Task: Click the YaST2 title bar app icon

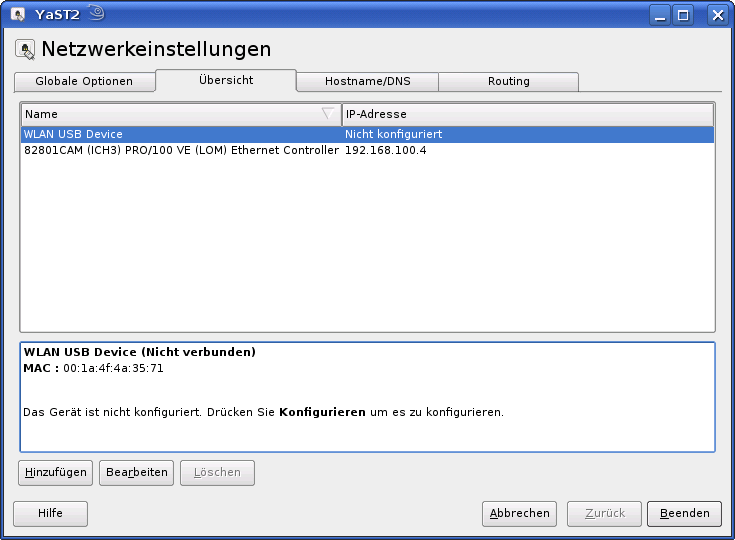Action: coord(18,15)
